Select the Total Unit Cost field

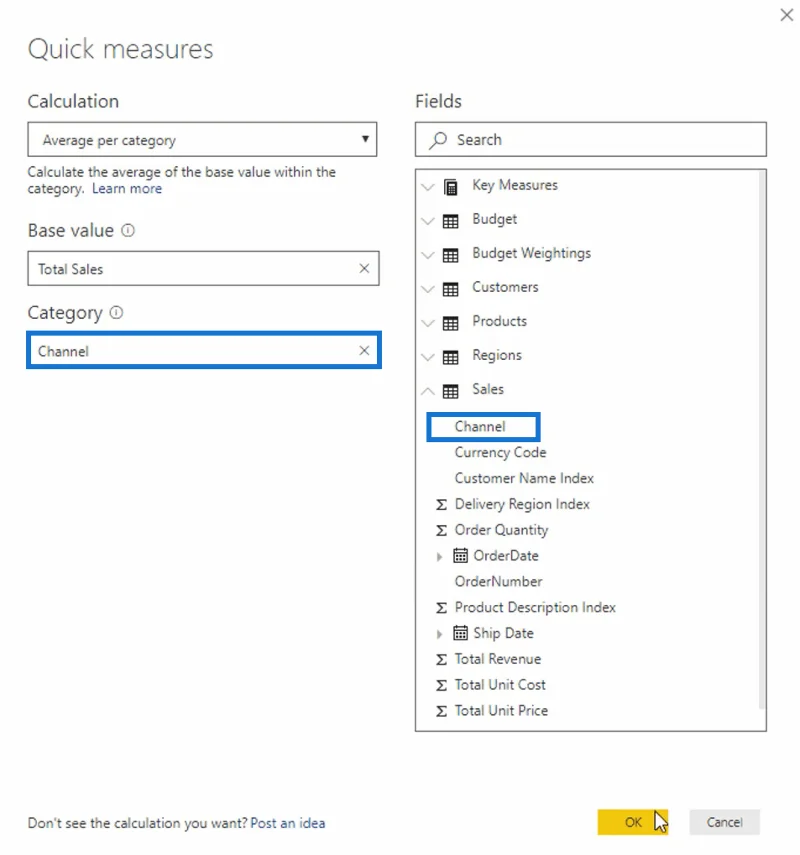tap(500, 685)
